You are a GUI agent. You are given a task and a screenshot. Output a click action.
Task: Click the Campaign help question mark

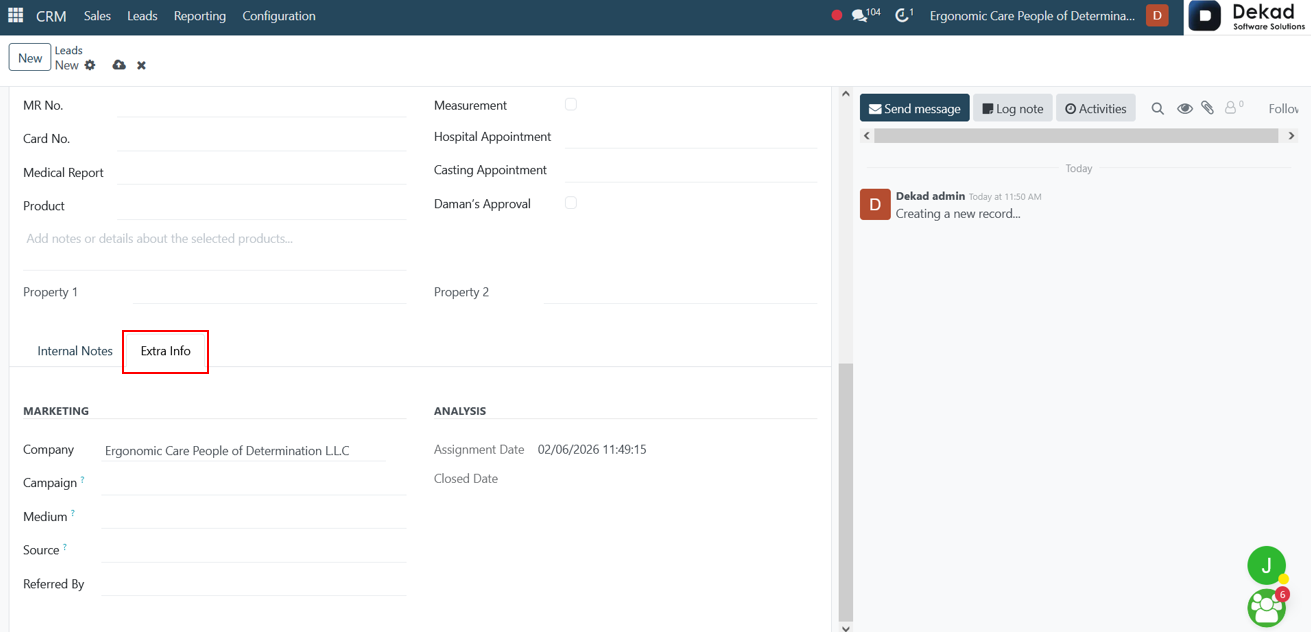click(82, 480)
